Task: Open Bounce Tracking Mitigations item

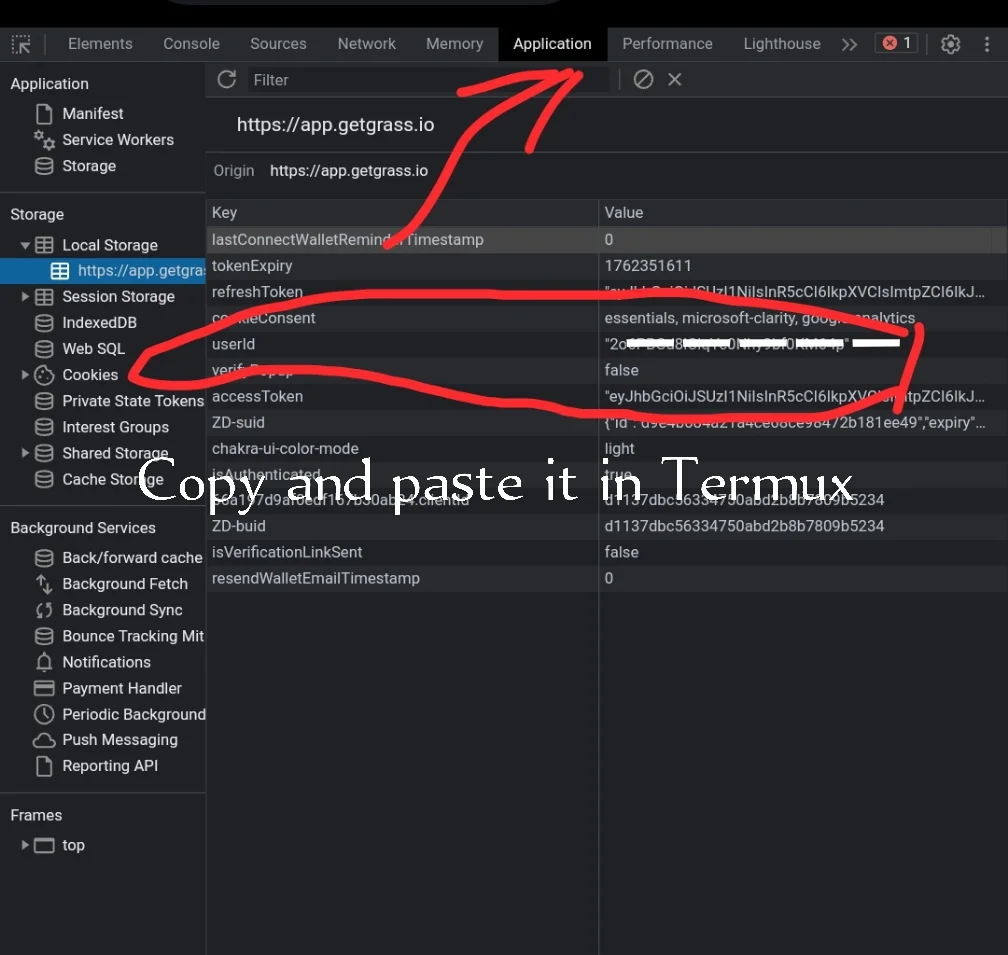Action: click(133, 636)
